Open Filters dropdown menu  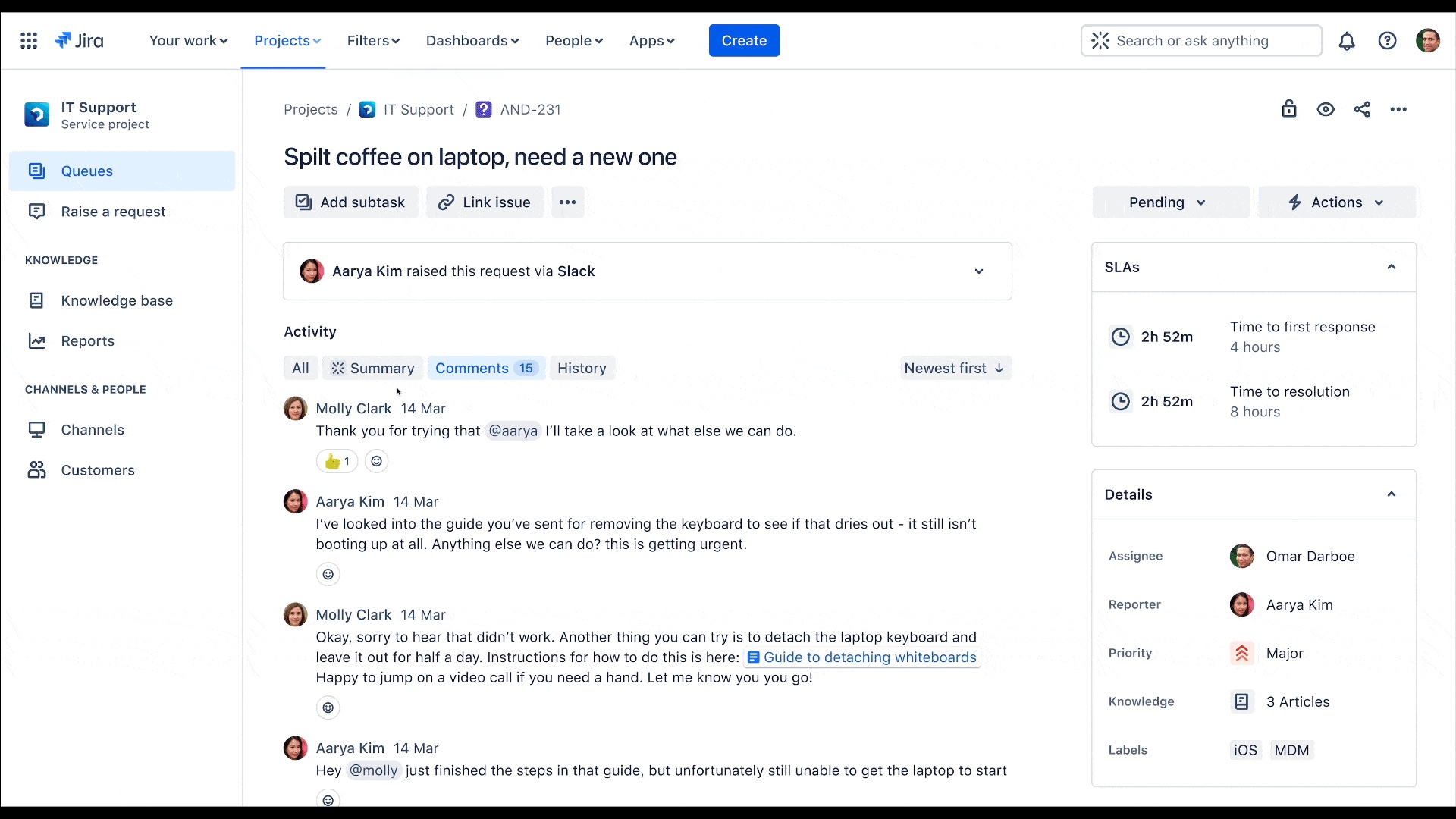click(373, 41)
